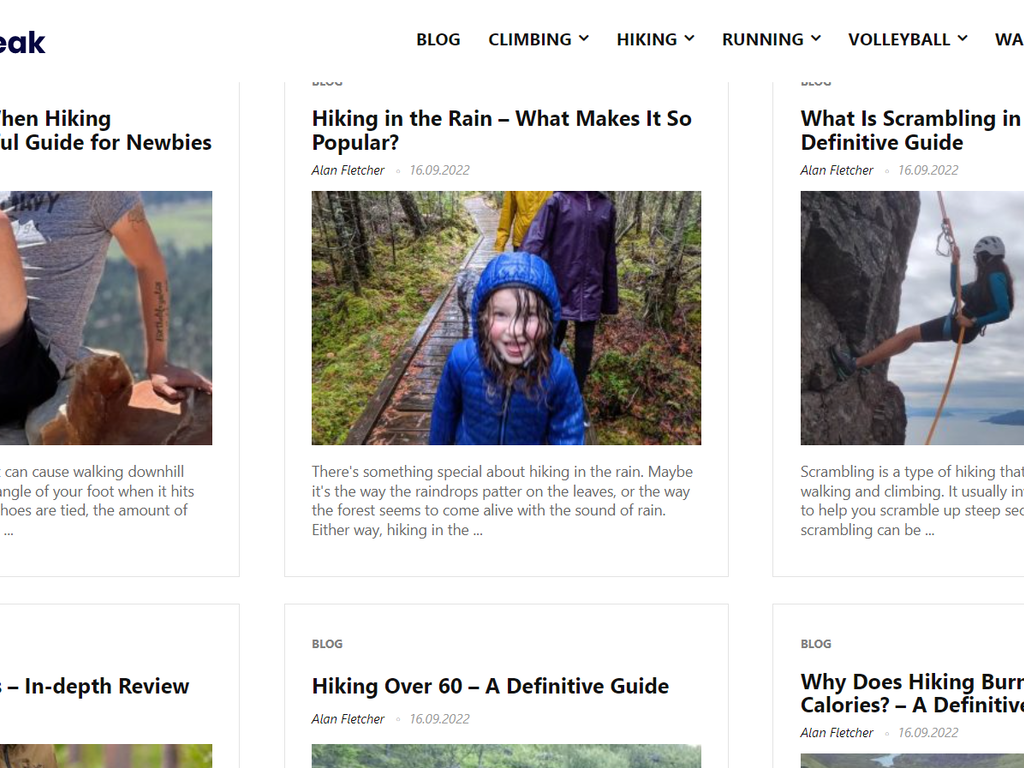This screenshot has width=1024, height=768.
Task: Click Alan Fletcher under Hiking Over 60
Action: [x=348, y=719]
